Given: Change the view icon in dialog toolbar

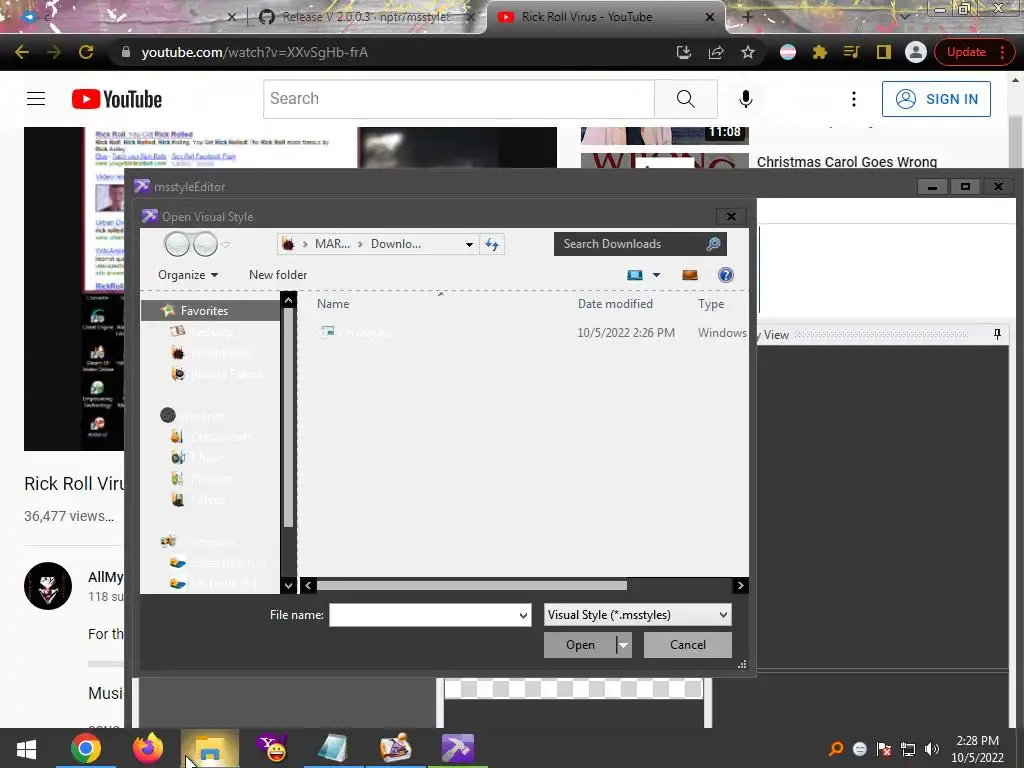Looking at the screenshot, I should (635, 275).
